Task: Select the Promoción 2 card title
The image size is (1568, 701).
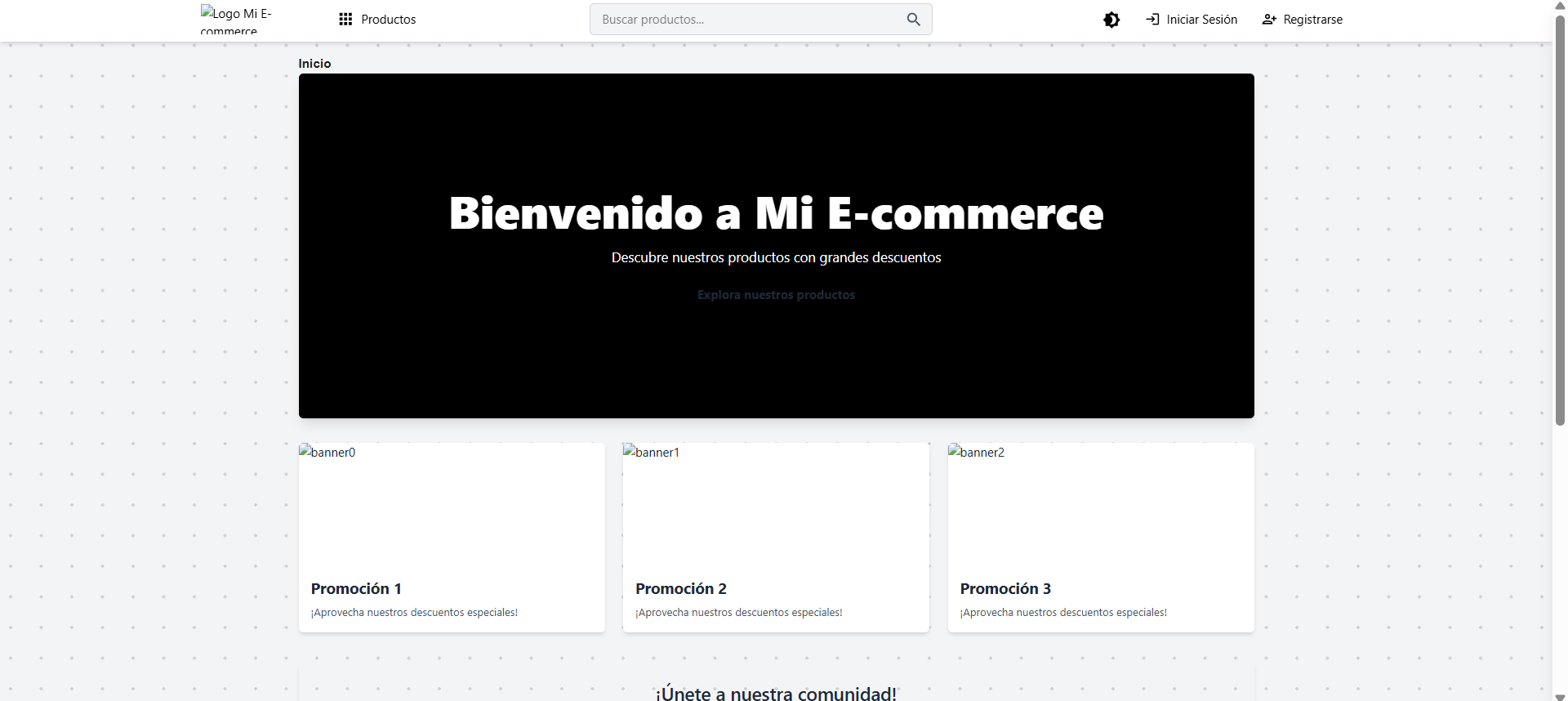Action: (x=680, y=589)
